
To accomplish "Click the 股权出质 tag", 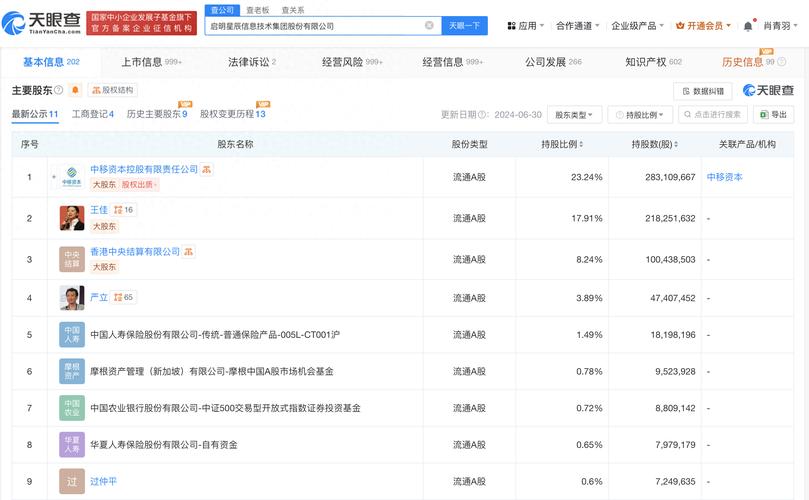I will (x=139, y=184).
